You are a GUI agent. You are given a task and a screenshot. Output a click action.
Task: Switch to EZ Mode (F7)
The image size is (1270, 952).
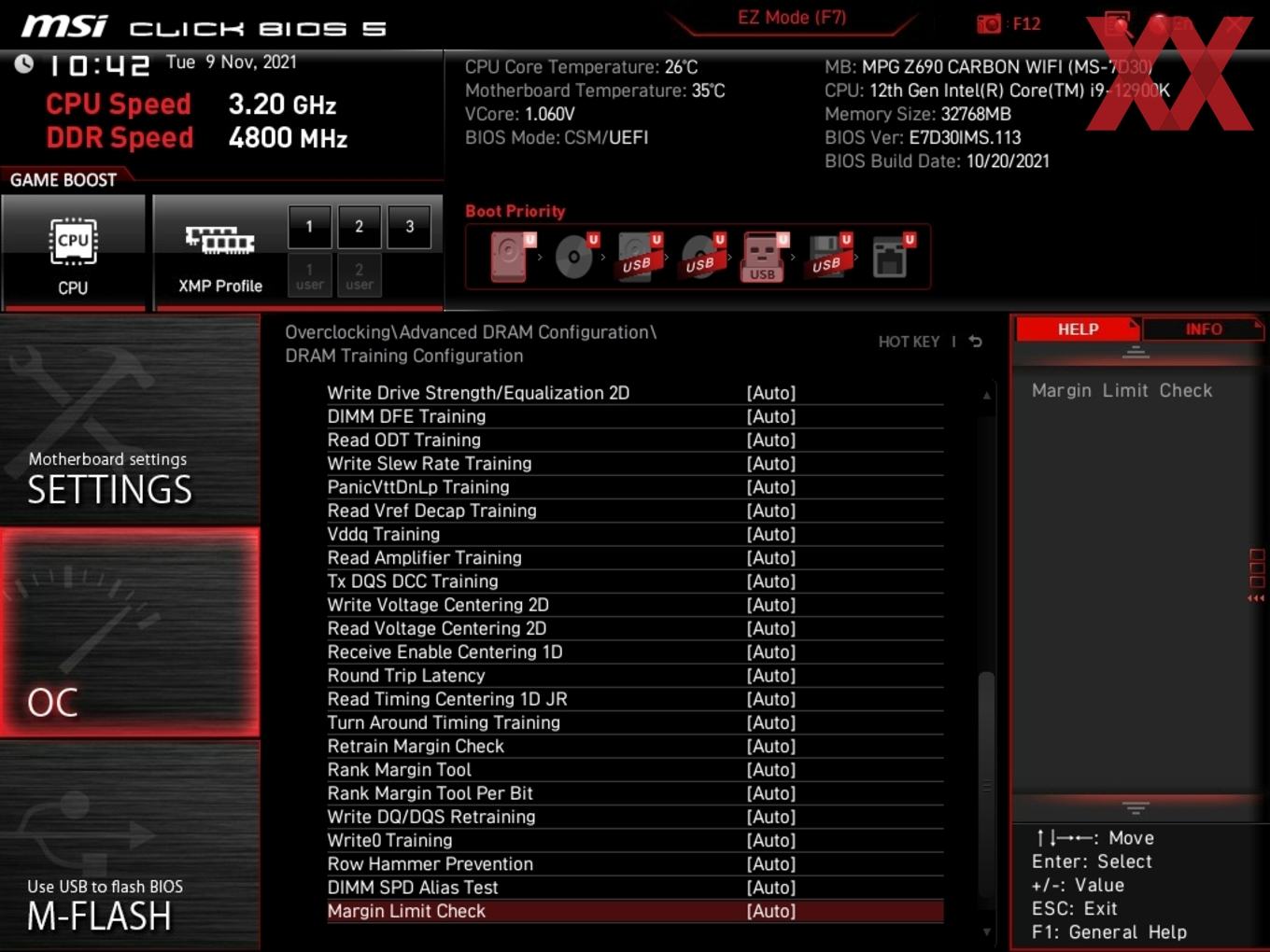click(792, 18)
